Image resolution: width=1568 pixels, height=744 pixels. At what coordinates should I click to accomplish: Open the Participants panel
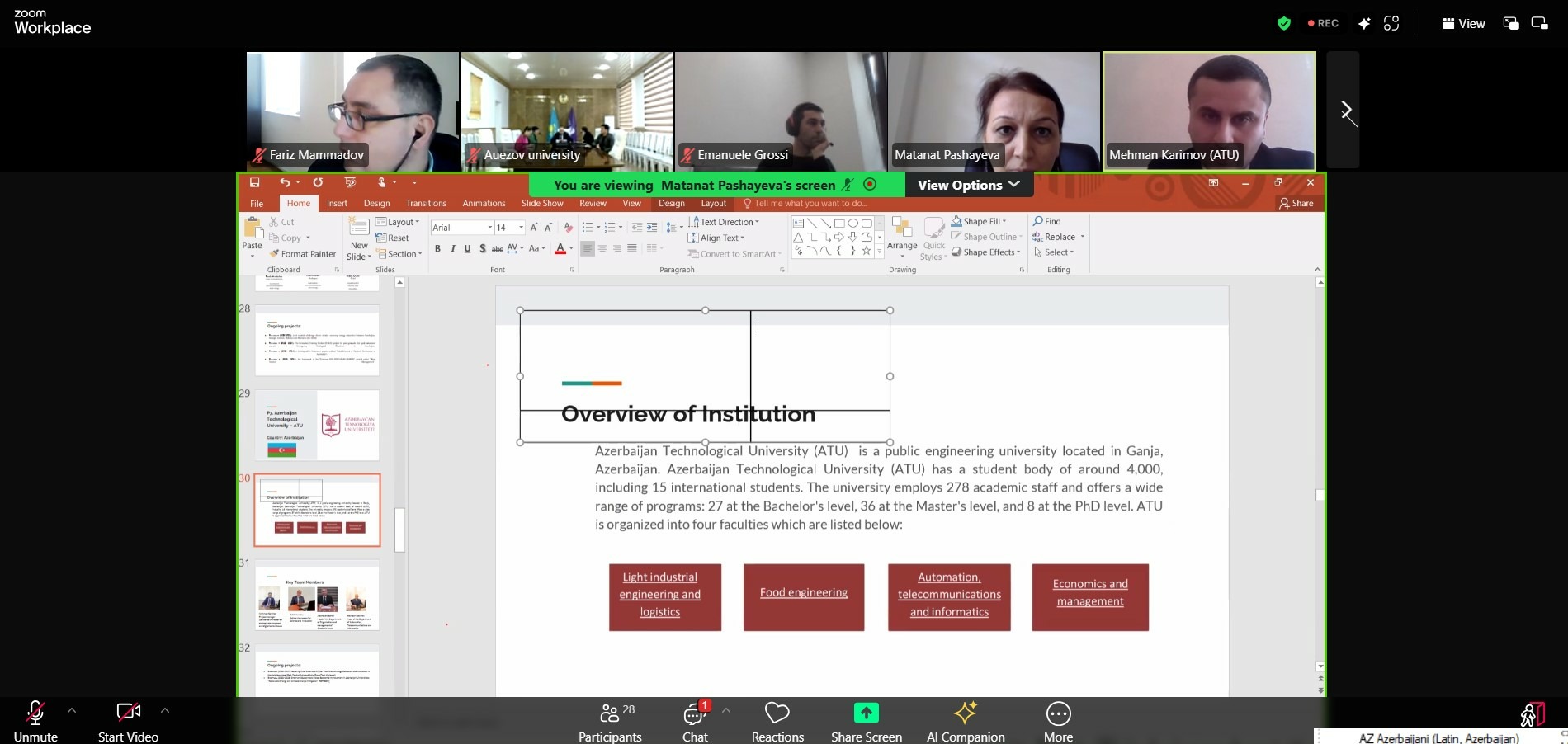(x=609, y=722)
